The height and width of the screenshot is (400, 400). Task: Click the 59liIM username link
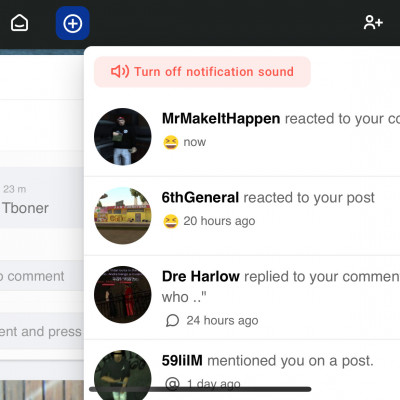point(182,361)
